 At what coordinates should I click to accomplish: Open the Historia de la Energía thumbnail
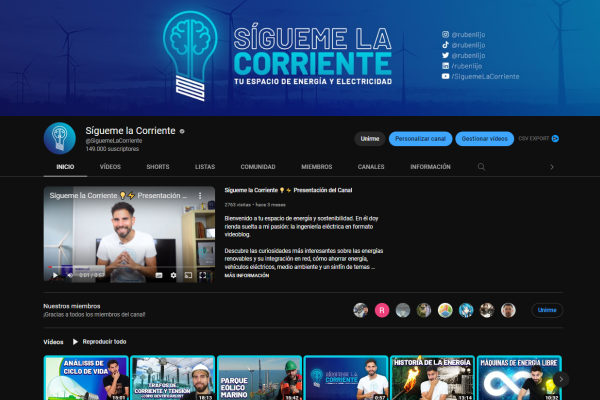(432, 378)
